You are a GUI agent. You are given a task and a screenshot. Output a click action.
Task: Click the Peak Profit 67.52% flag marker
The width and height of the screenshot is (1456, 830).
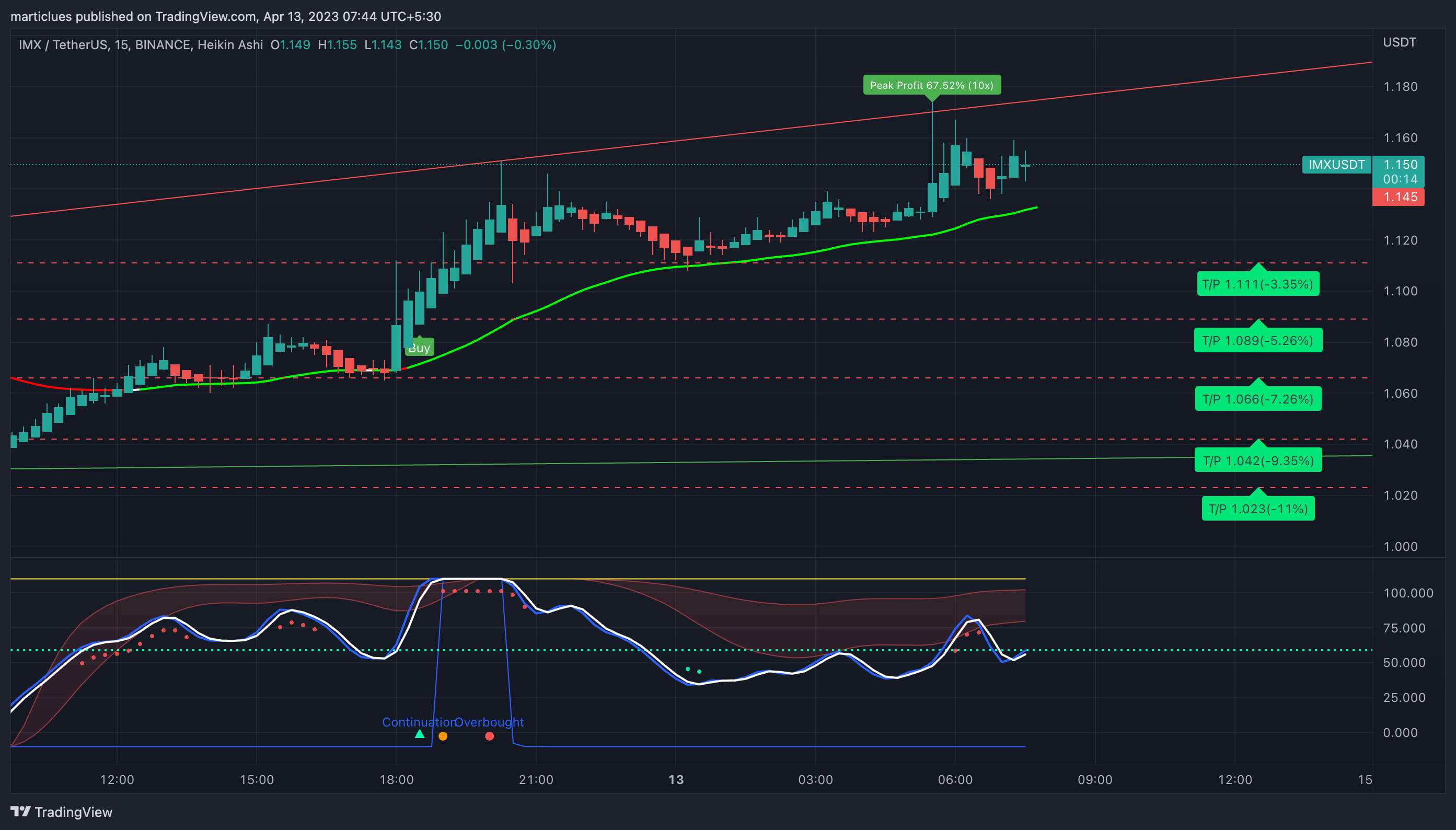point(933,85)
